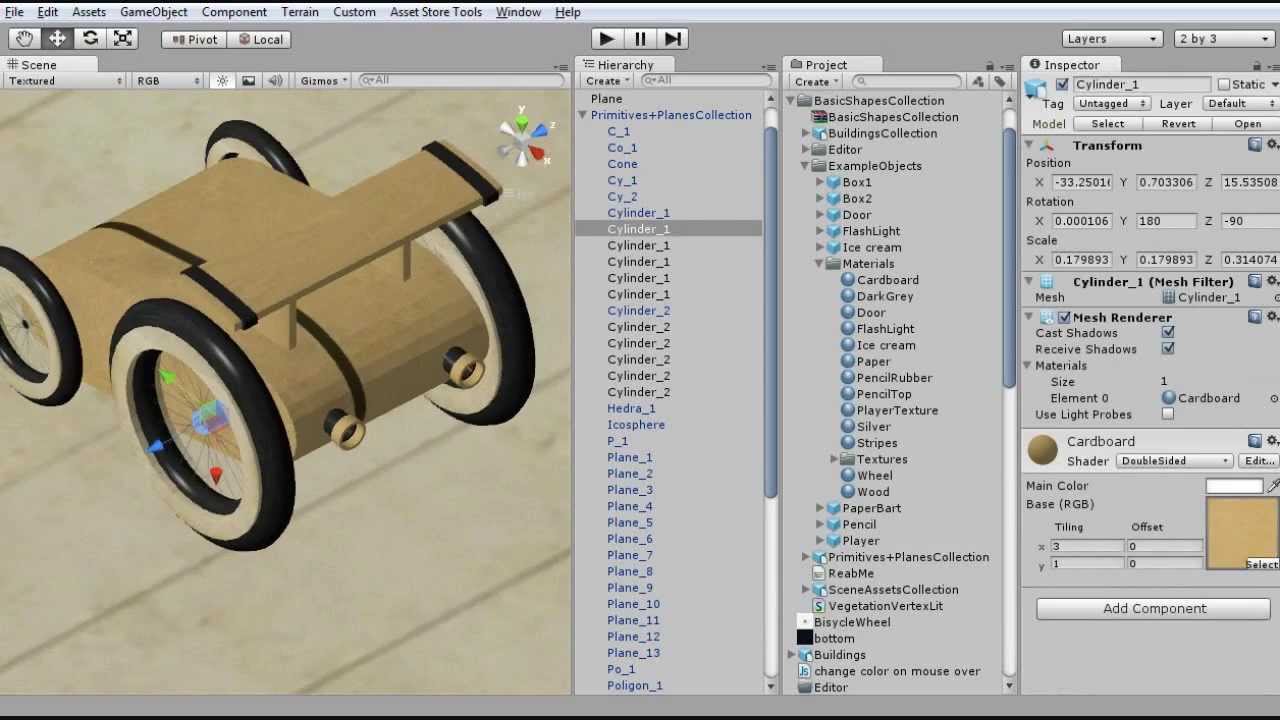The height and width of the screenshot is (720, 1280).
Task: Open the 2 by 3 layout dropdown
Action: [x=1223, y=39]
